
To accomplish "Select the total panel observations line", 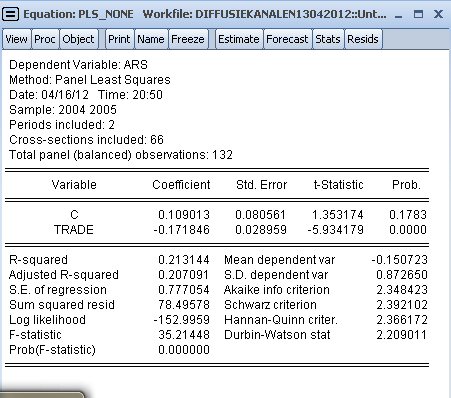I will coord(121,155).
